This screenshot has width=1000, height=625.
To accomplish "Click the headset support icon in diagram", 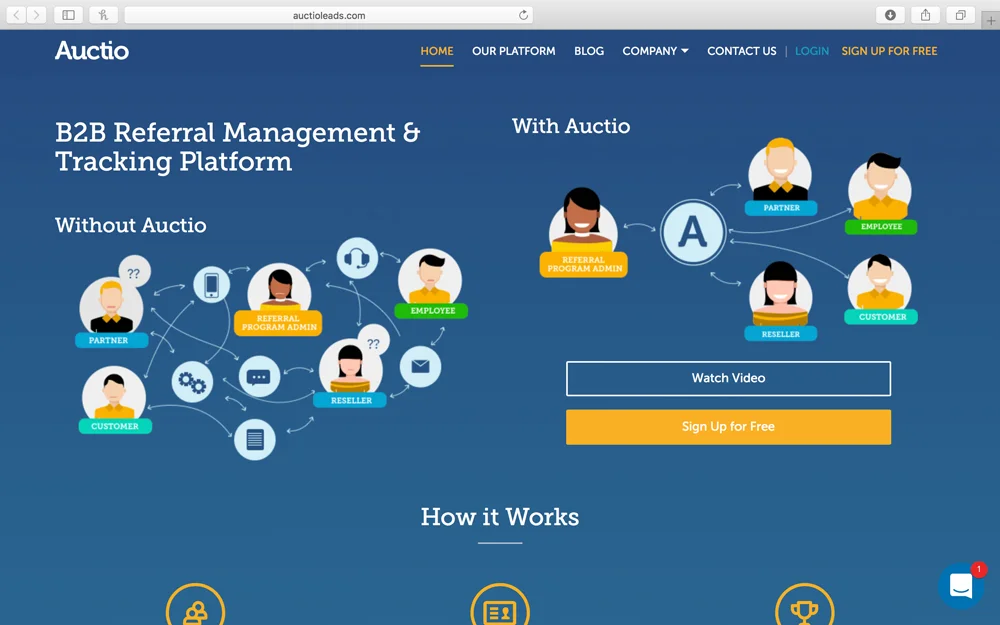I will coord(357,258).
